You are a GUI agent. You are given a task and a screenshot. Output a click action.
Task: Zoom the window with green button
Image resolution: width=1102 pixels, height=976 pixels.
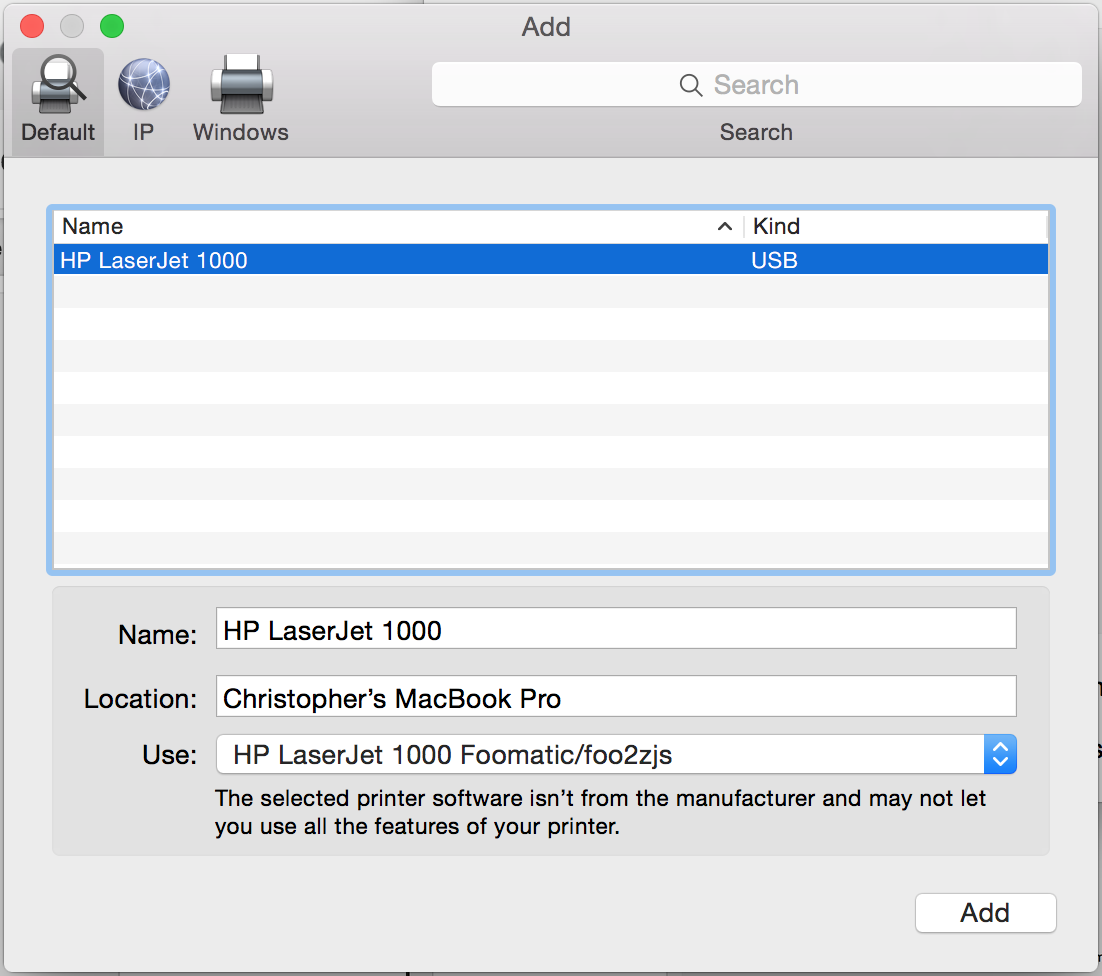112,26
